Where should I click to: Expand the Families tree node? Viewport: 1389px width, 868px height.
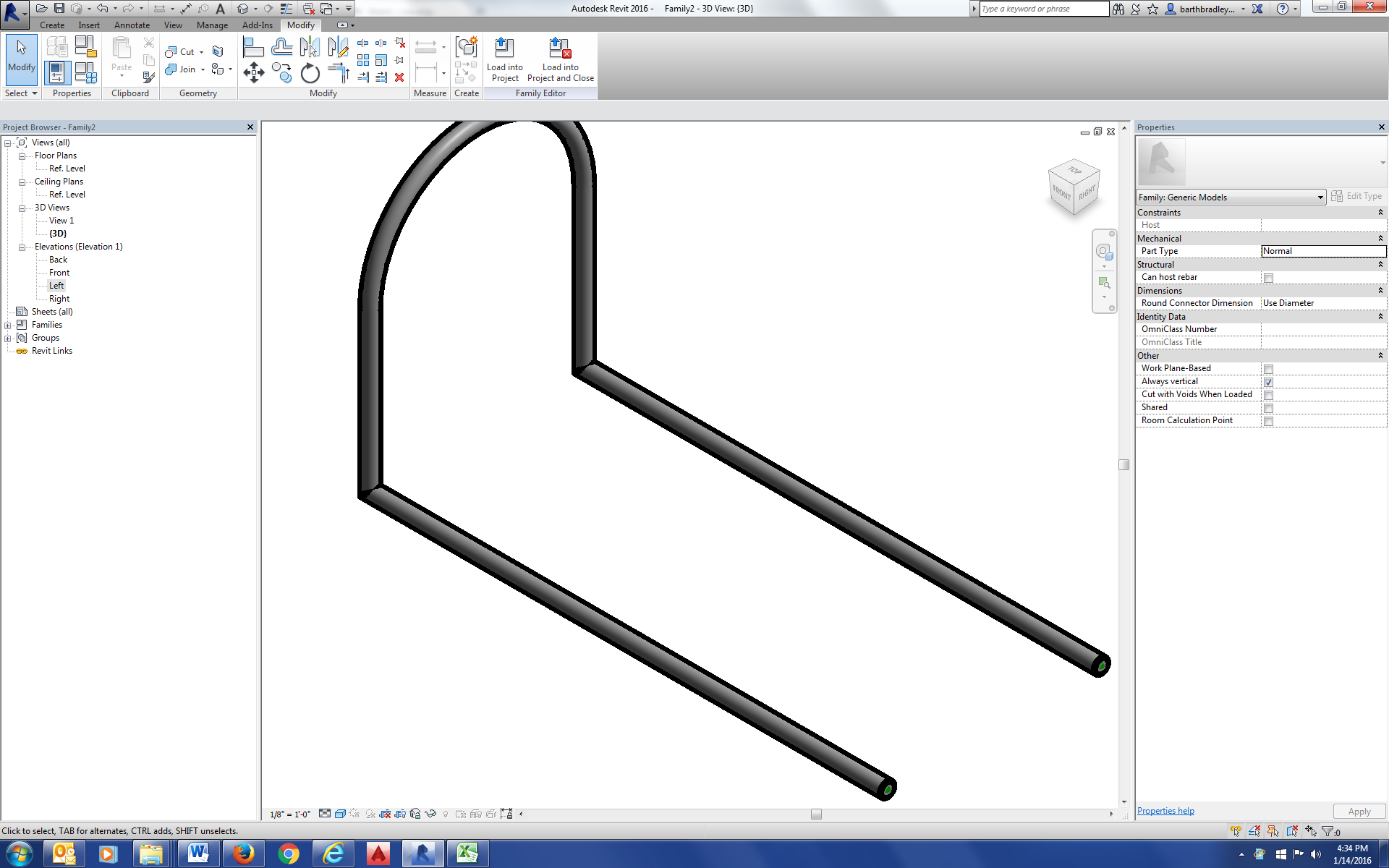(x=8, y=325)
